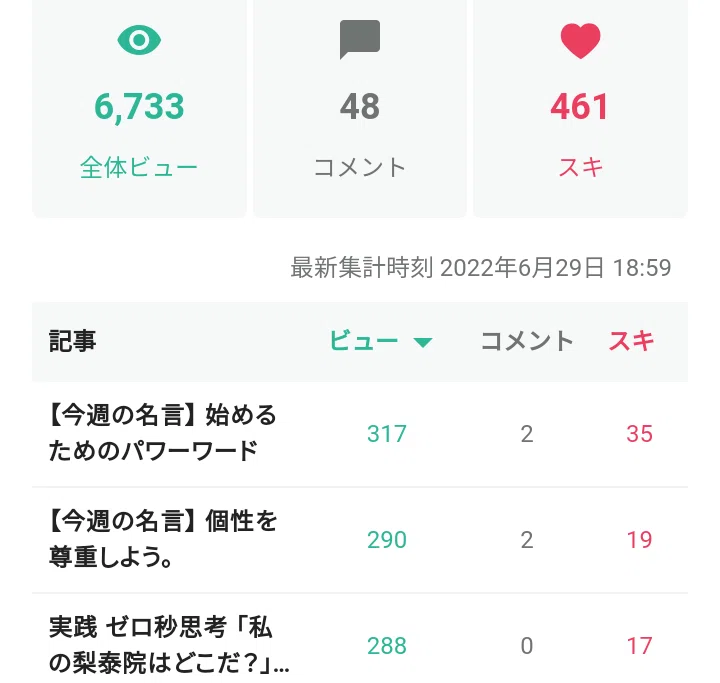
Task: Open article 始めるためのパワーワード
Action: click(163, 433)
